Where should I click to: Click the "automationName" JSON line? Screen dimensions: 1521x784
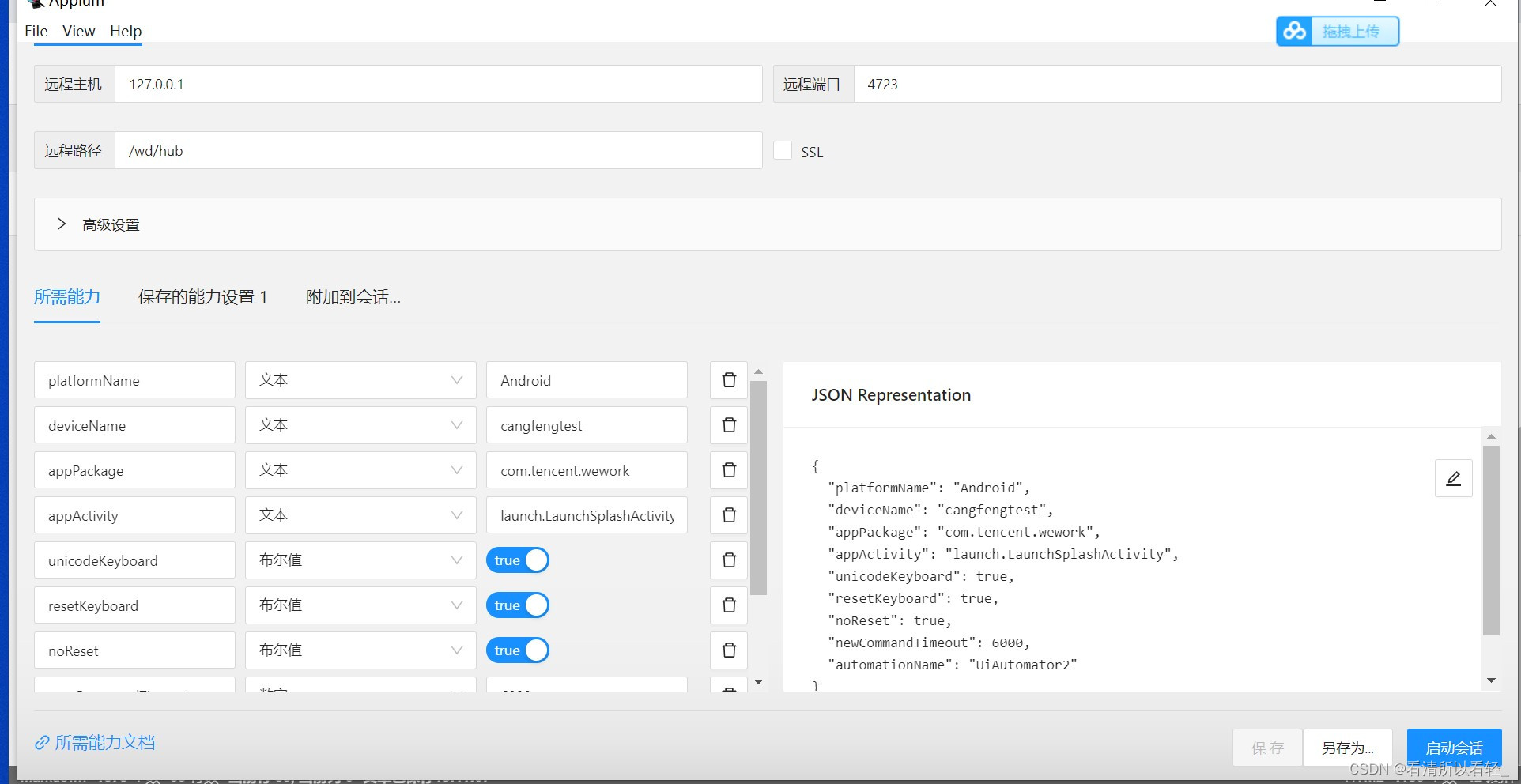(x=953, y=665)
